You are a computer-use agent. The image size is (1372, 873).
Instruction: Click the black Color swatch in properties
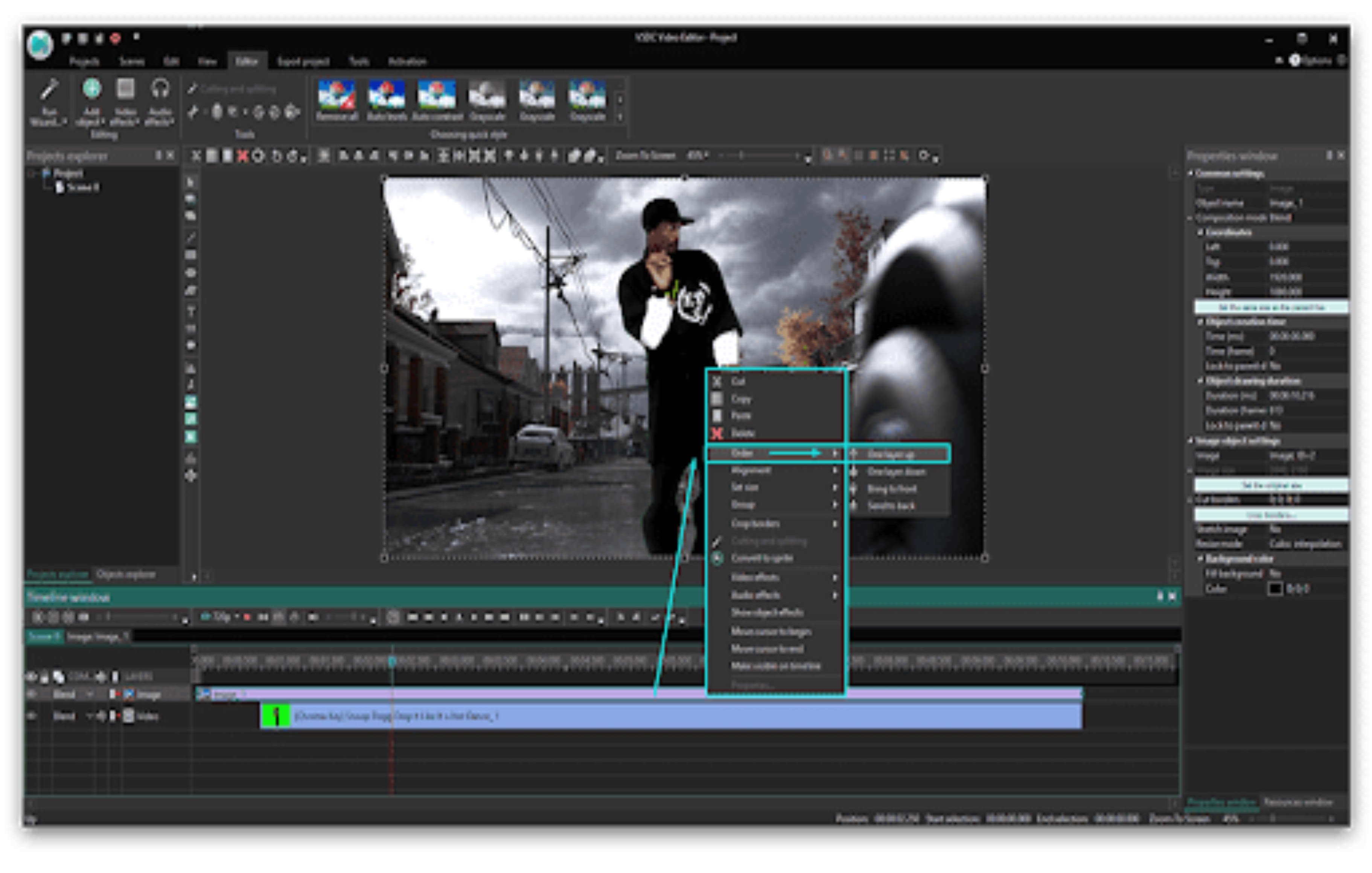tap(1275, 589)
